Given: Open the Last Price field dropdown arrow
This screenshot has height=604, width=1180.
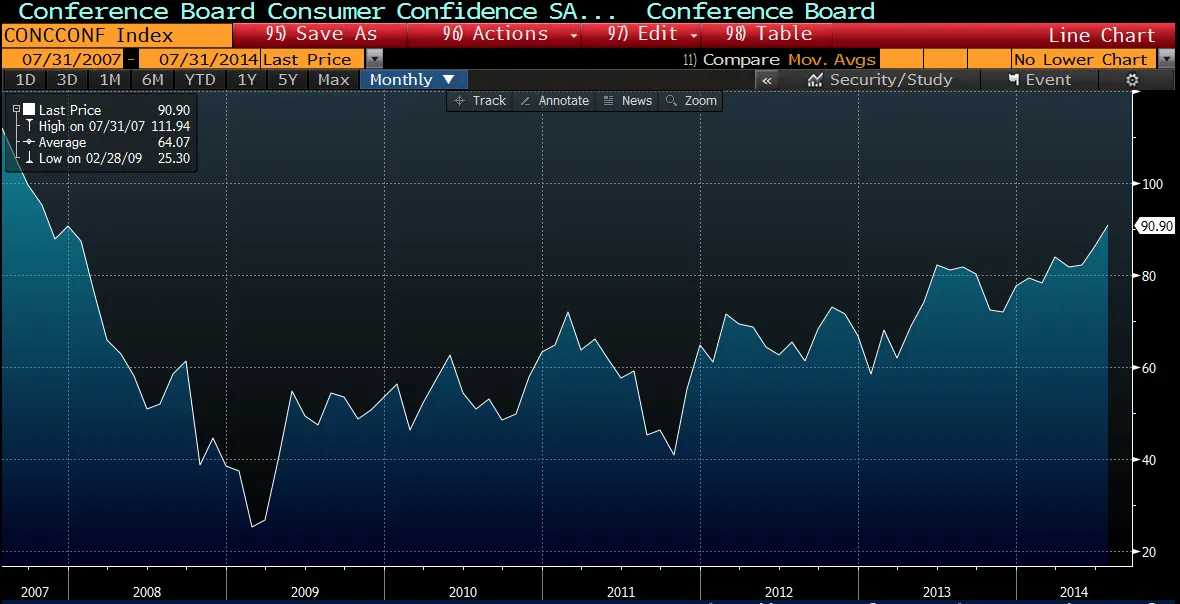Looking at the screenshot, I should 374,59.
